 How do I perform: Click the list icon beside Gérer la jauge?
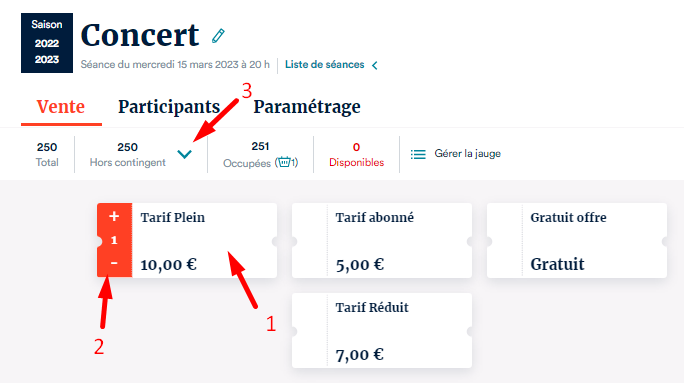pos(418,154)
